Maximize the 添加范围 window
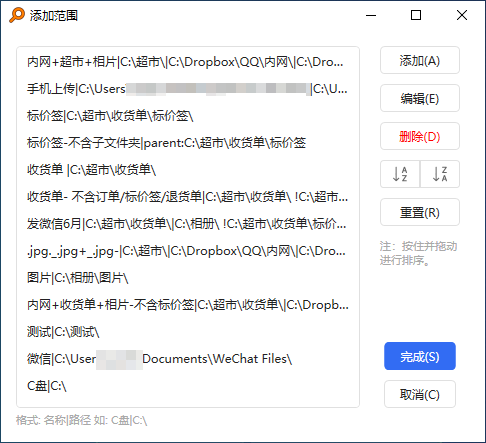This screenshot has width=486, height=443. [416, 15]
